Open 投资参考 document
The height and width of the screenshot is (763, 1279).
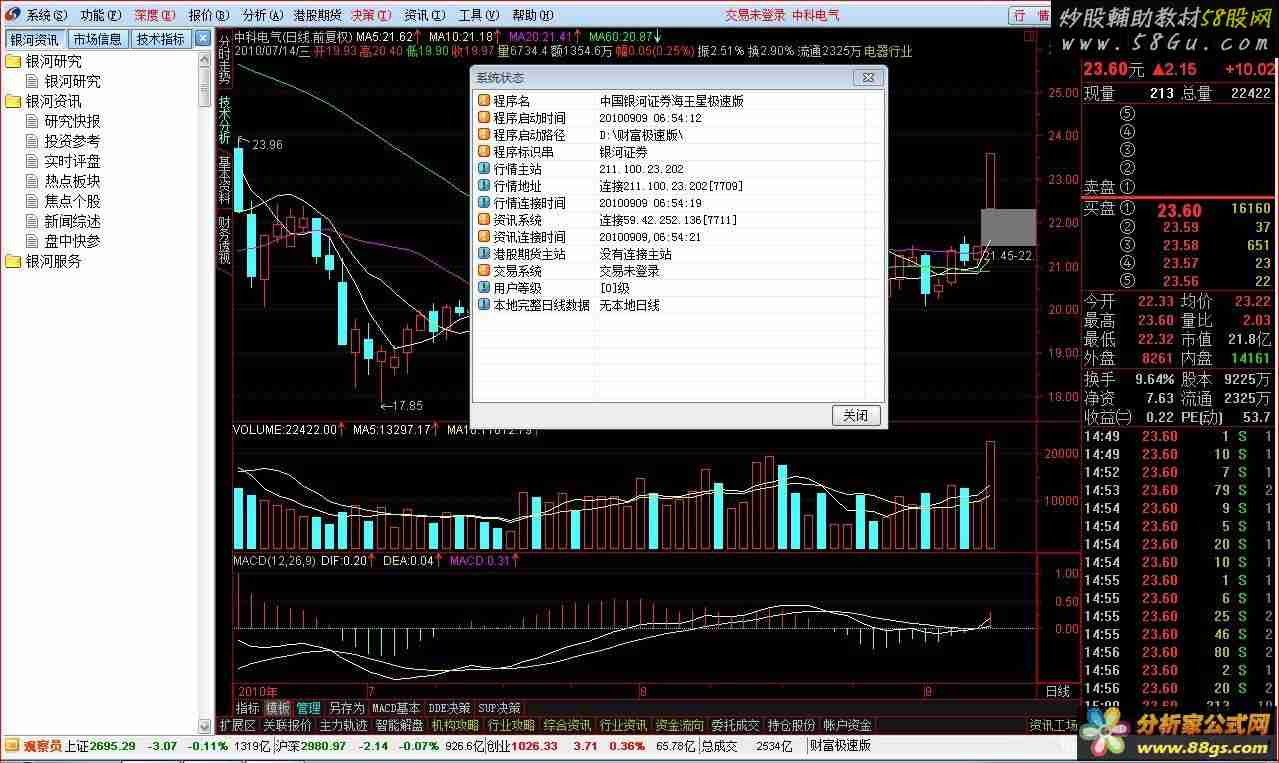click(x=72, y=141)
